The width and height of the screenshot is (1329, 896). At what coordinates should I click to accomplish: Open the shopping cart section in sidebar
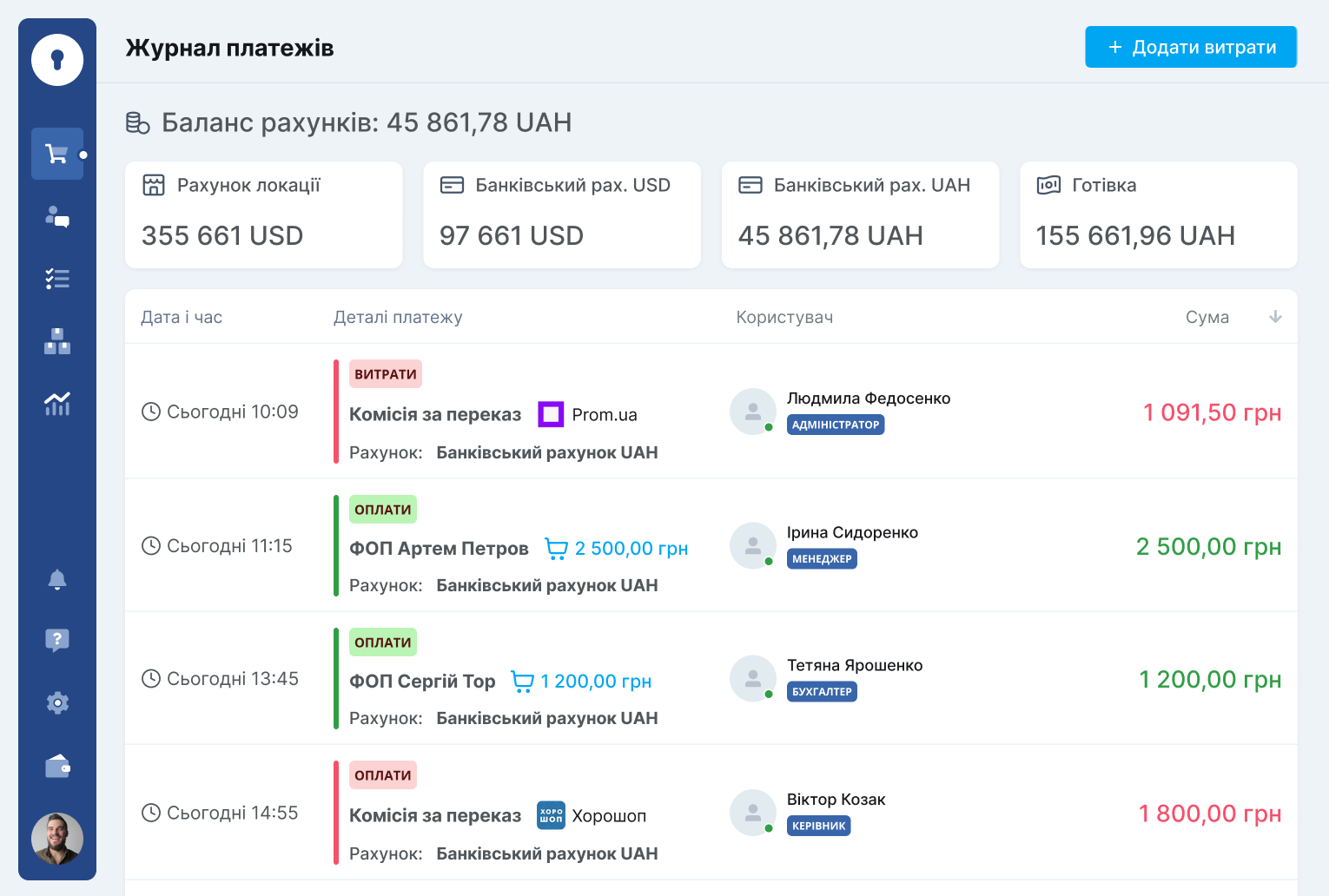click(57, 154)
